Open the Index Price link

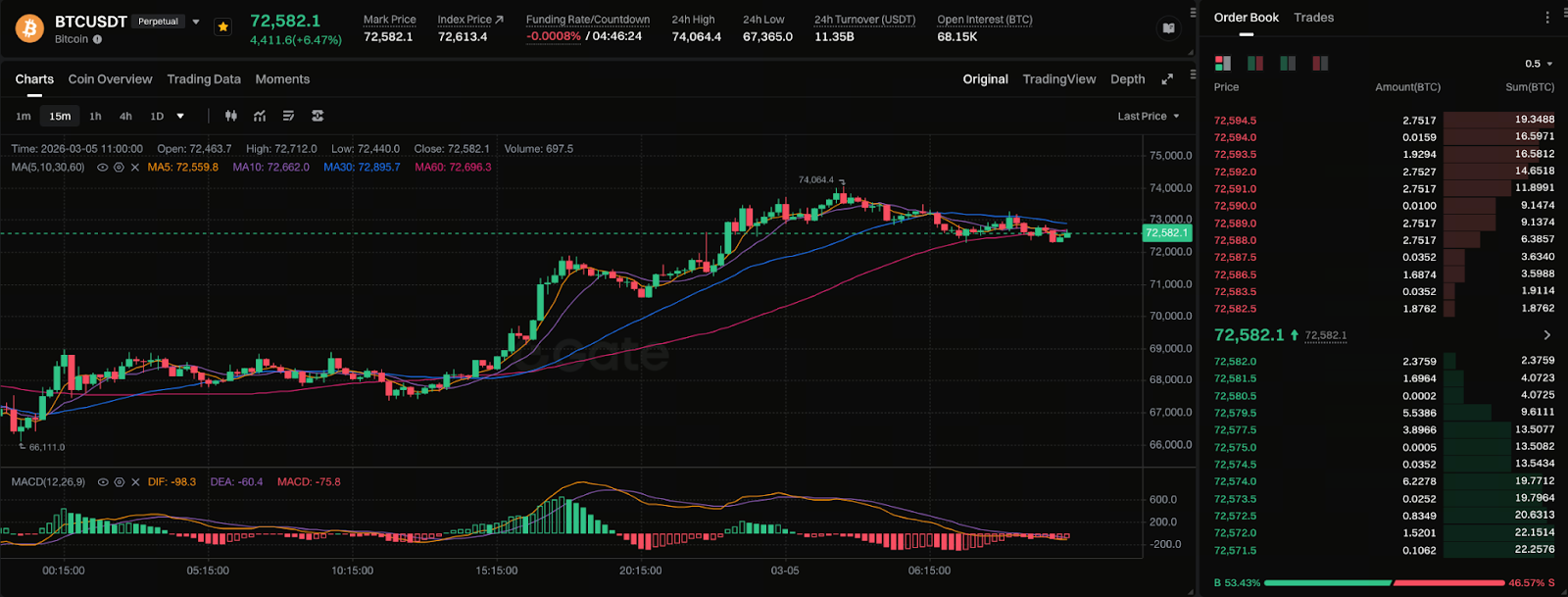pos(470,20)
